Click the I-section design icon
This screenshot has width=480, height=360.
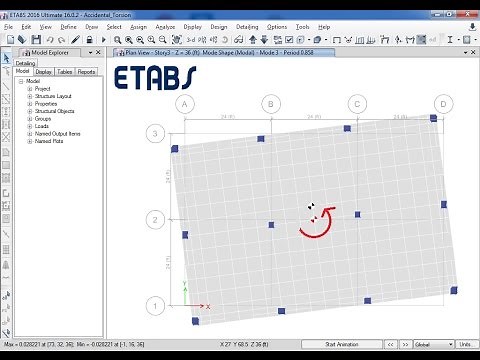tap(450, 40)
